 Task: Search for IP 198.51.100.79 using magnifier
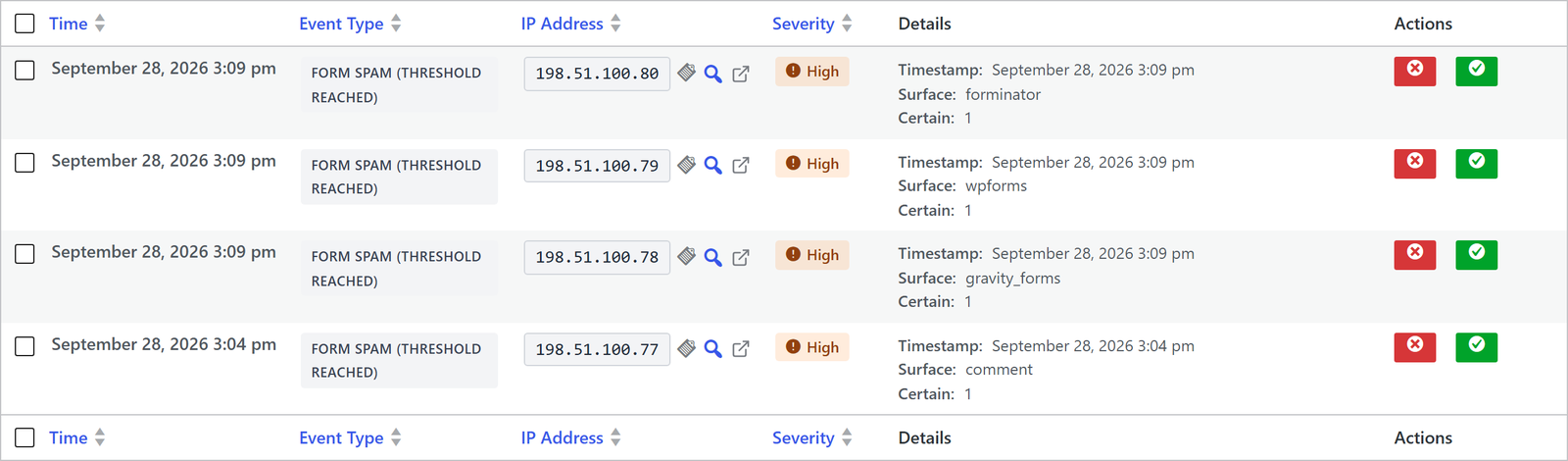pos(713,165)
